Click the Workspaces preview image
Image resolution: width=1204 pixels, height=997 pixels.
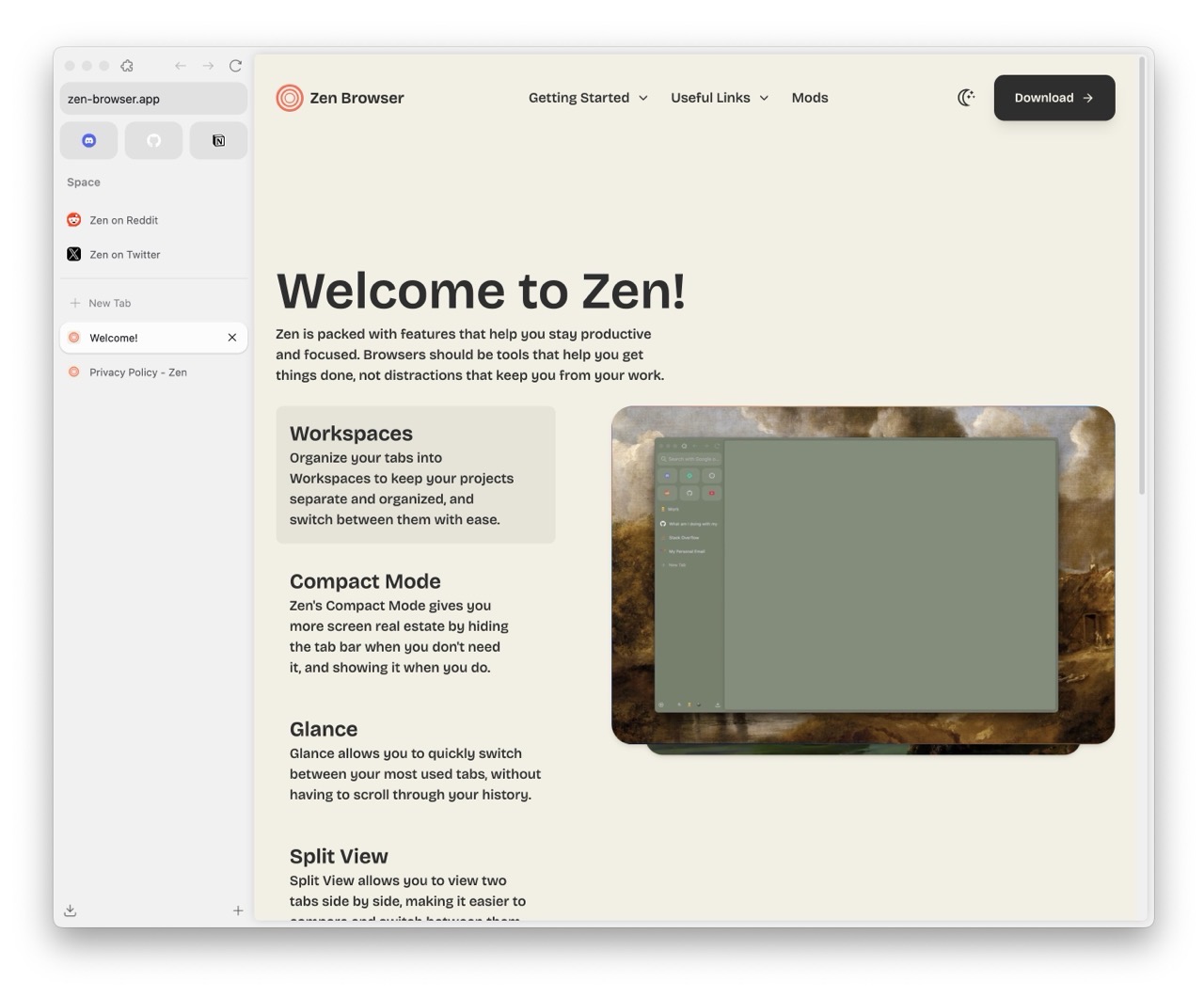tap(863, 576)
